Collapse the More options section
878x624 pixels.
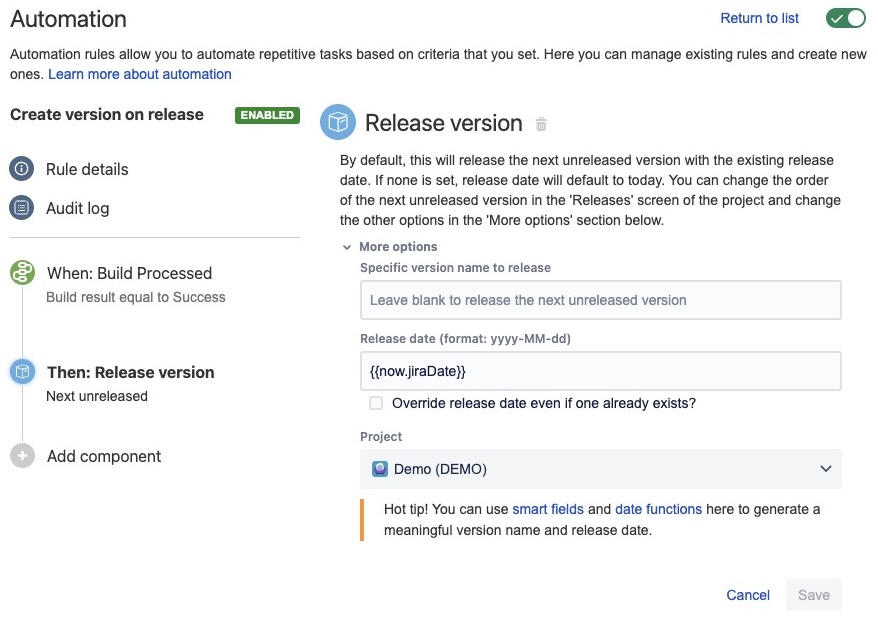click(347, 247)
